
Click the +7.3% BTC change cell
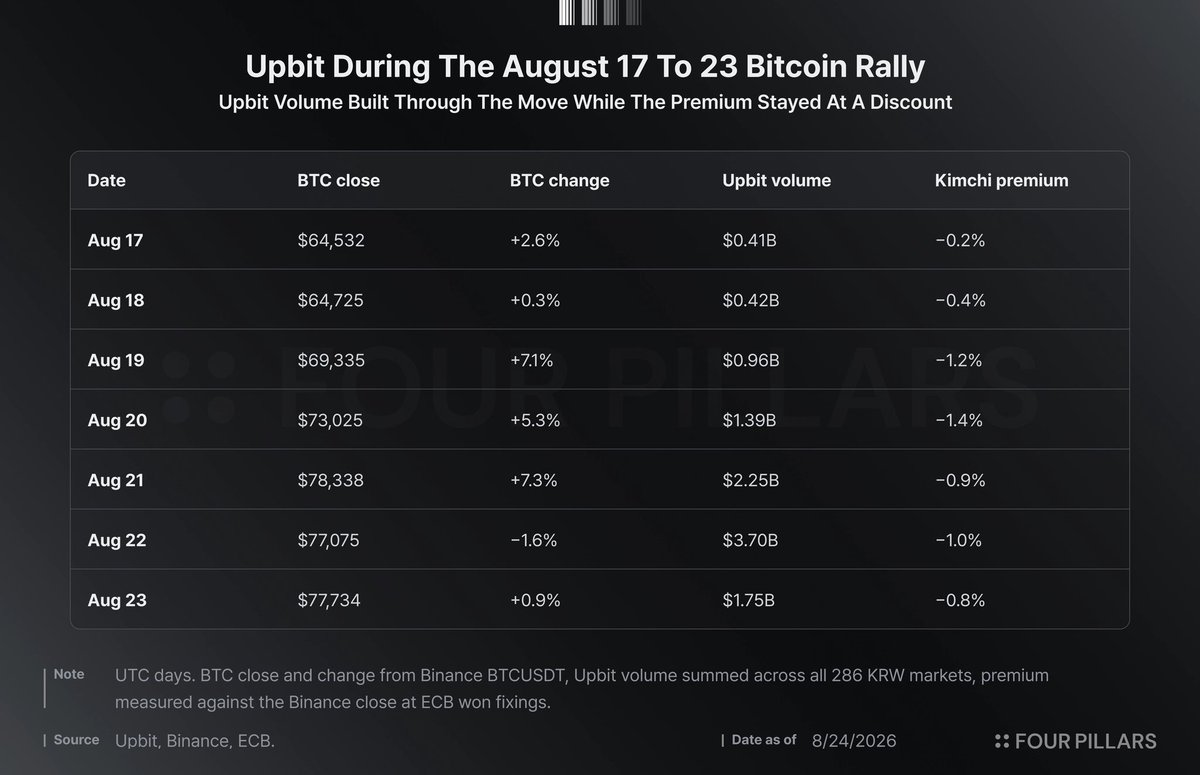(x=533, y=480)
